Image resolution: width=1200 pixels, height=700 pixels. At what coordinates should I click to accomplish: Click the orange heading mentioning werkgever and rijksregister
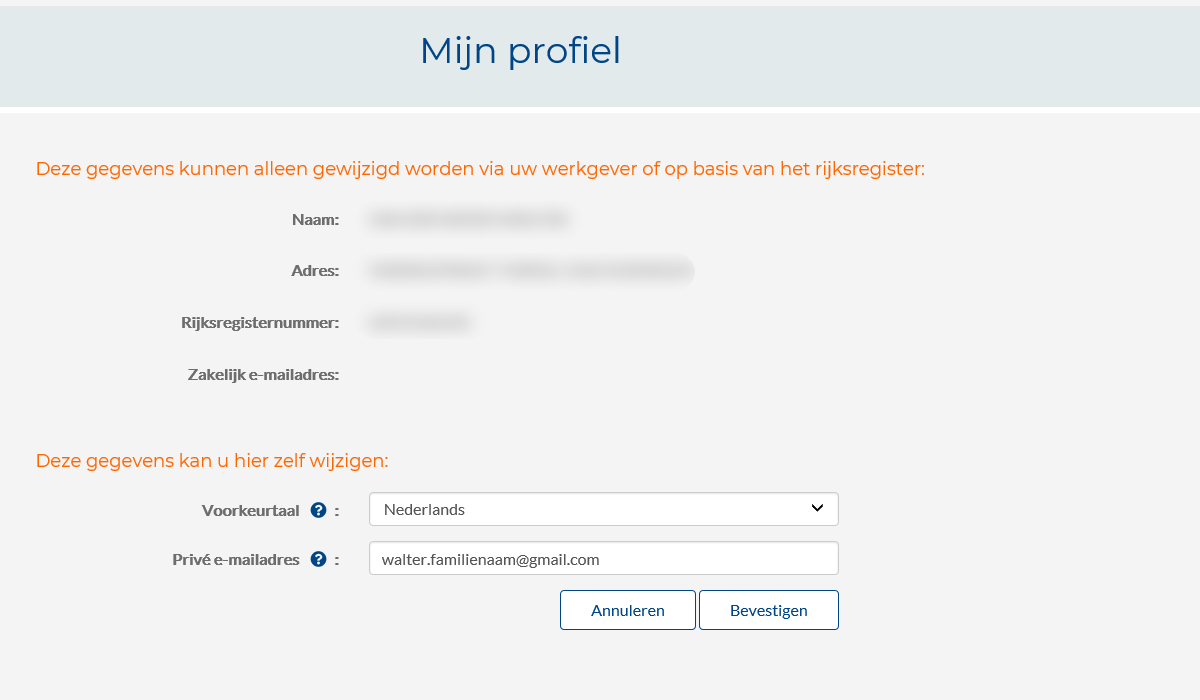click(x=480, y=169)
